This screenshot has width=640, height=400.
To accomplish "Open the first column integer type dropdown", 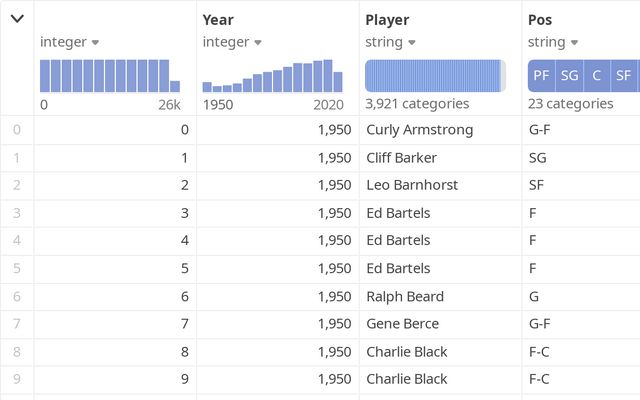I will [x=69, y=42].
